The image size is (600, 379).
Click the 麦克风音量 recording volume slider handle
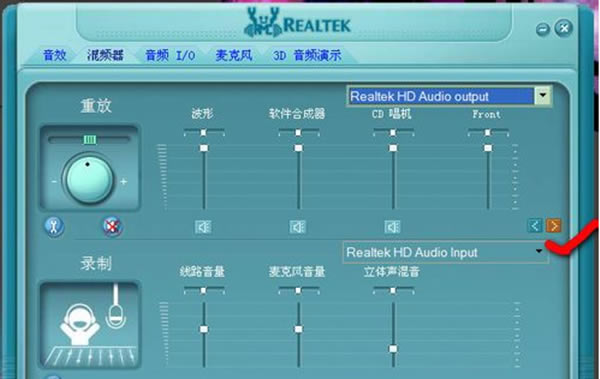pos(298,329)
